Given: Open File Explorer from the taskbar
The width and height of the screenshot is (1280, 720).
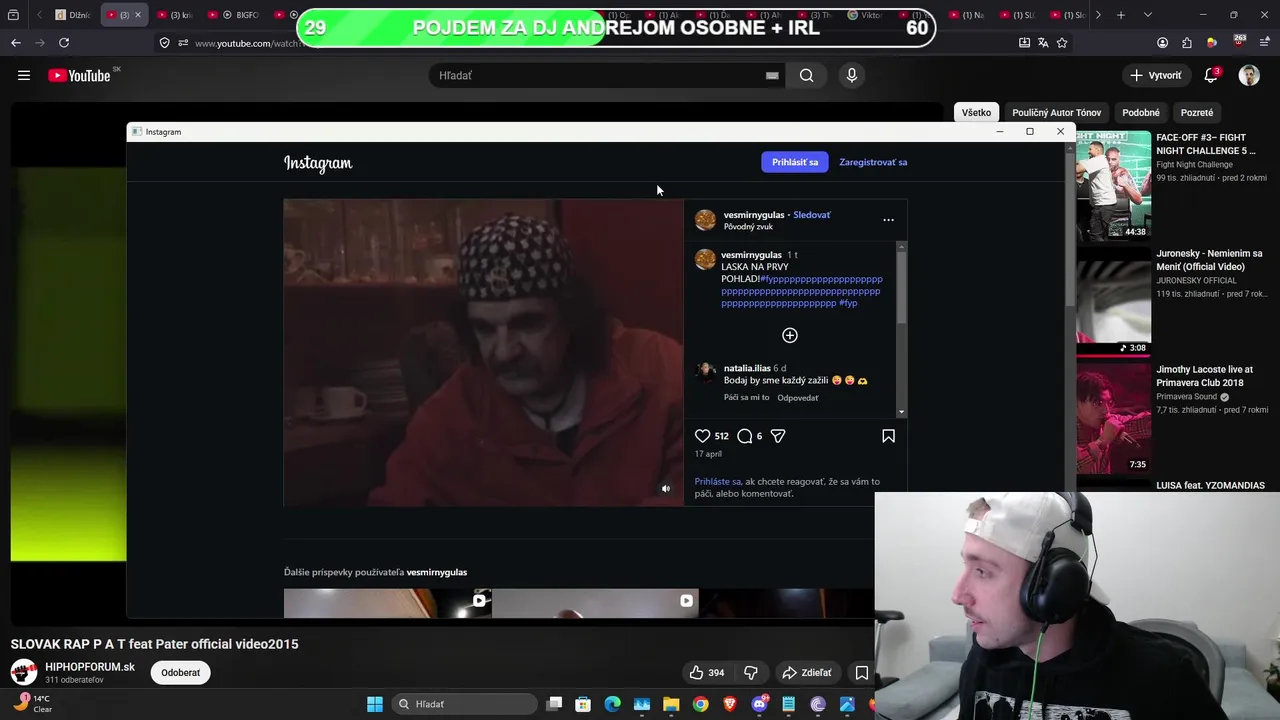Looking at the screenshot, I should coord(671,704).
